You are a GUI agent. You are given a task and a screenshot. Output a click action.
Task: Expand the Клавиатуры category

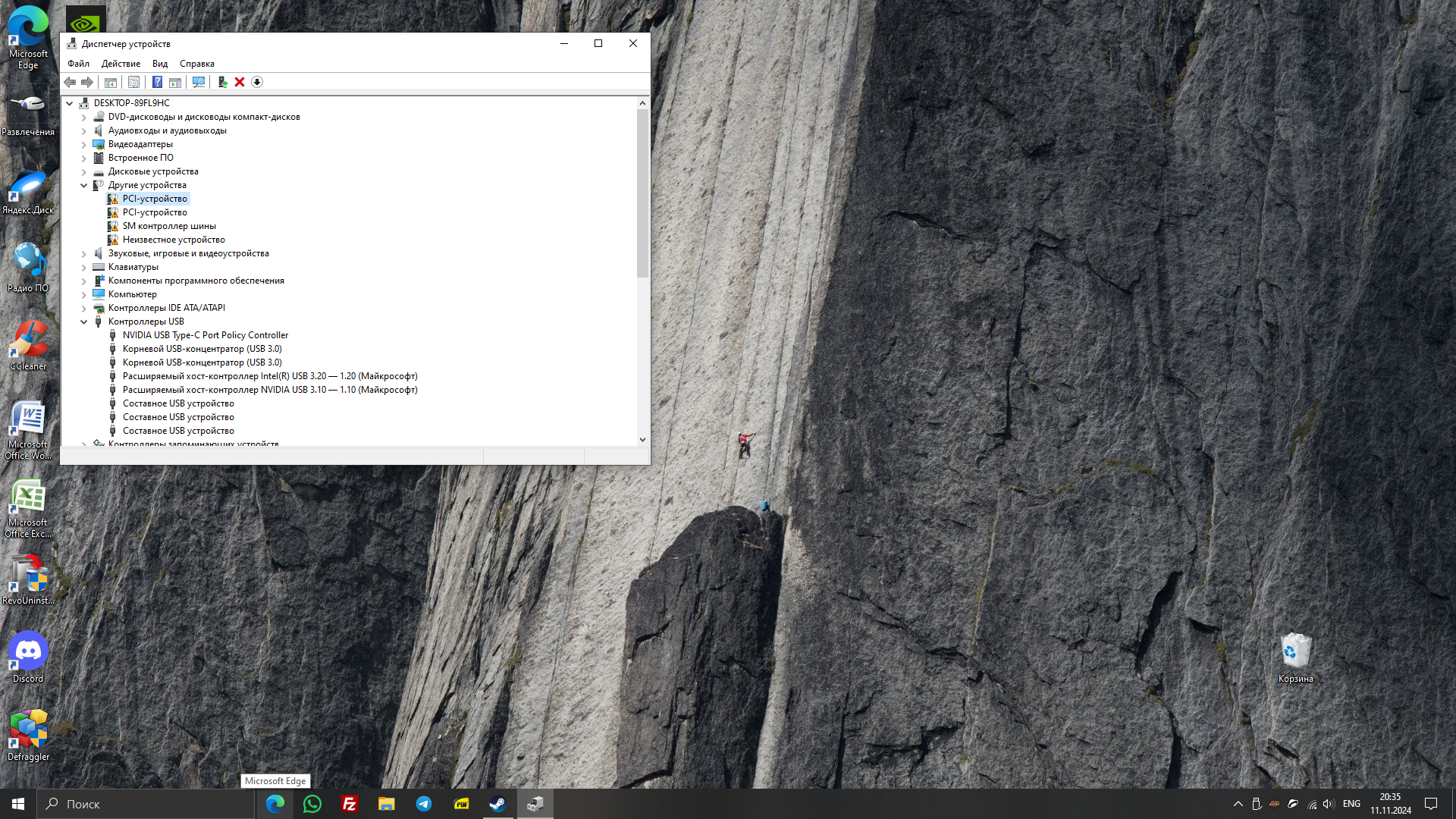tap(84, 267)
